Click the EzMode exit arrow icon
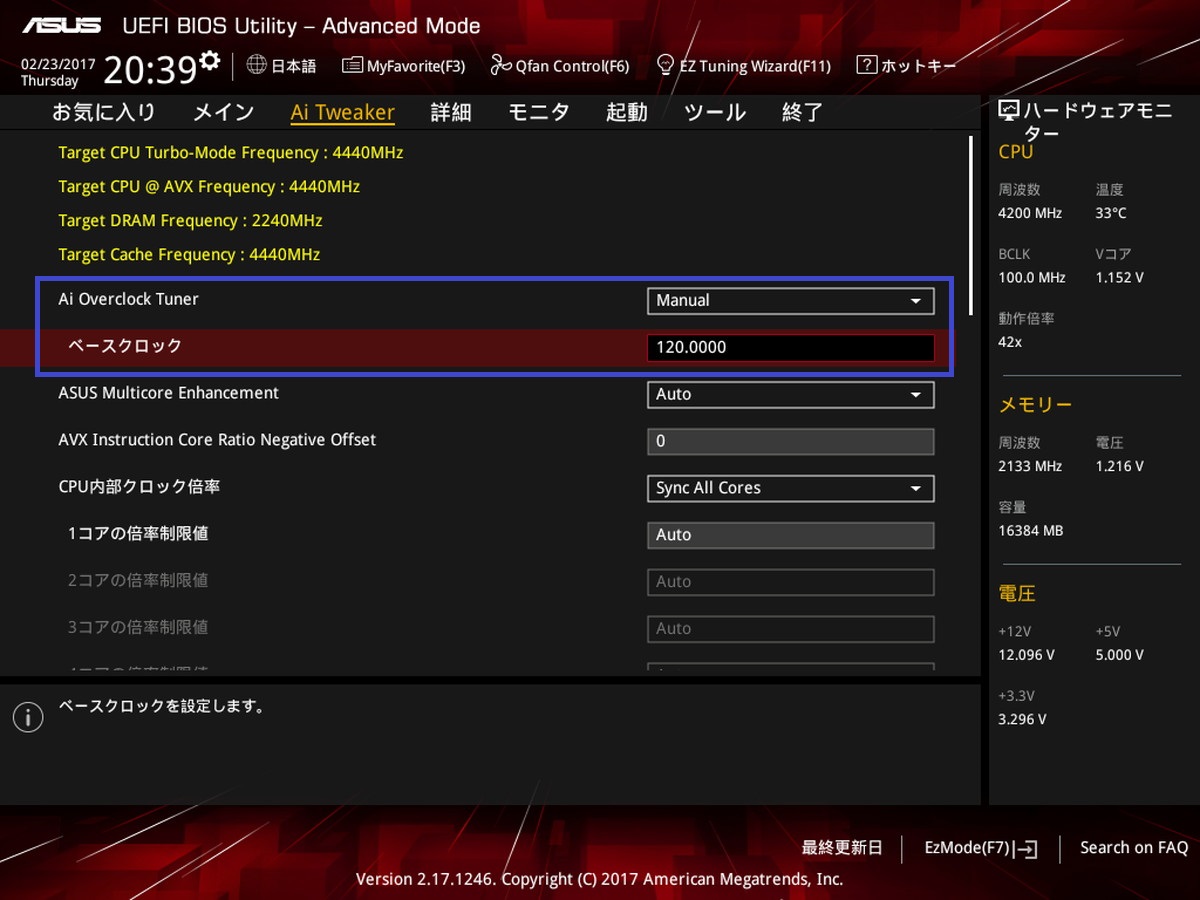1200x900 pixels. pos(1027,849)
